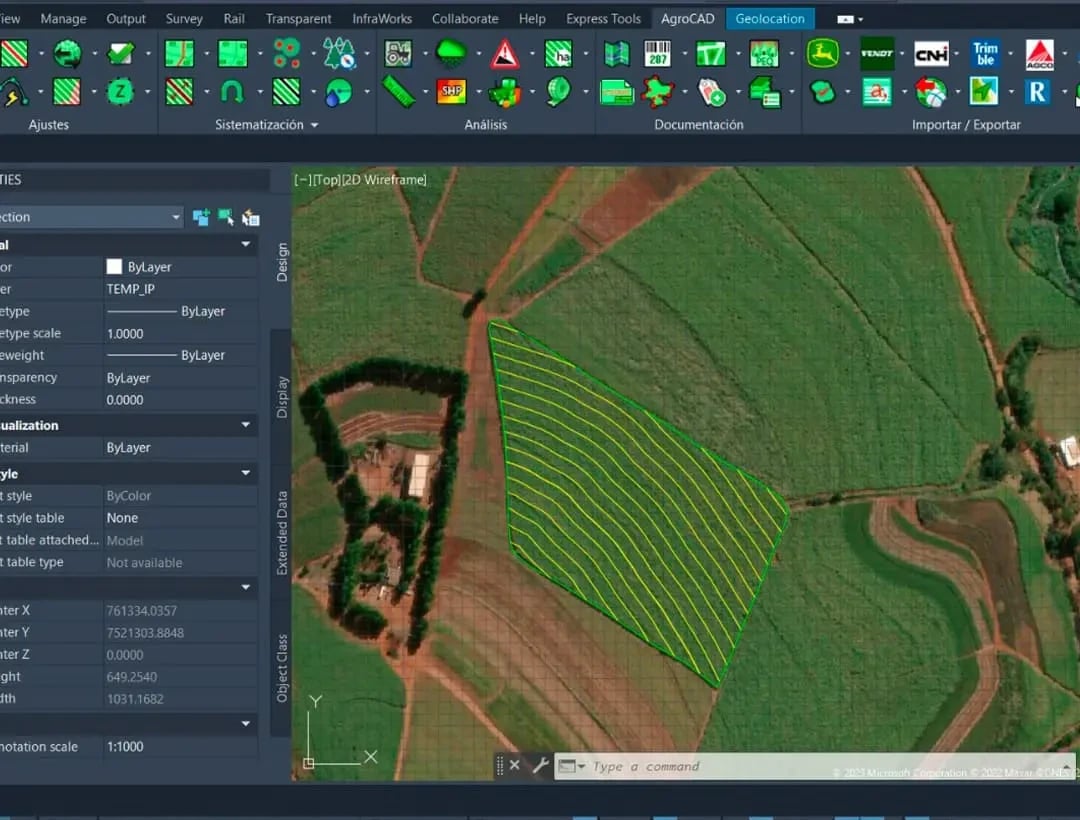The width and height of the screenshot is (1080, 820).
Task: Open the dropdown arrow beside the SHP icon
Action: 479,92
